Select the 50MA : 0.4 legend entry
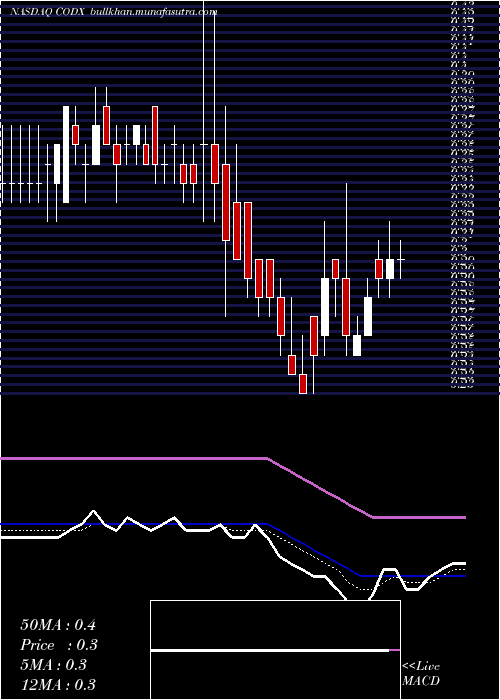 [x=58, y=625]
